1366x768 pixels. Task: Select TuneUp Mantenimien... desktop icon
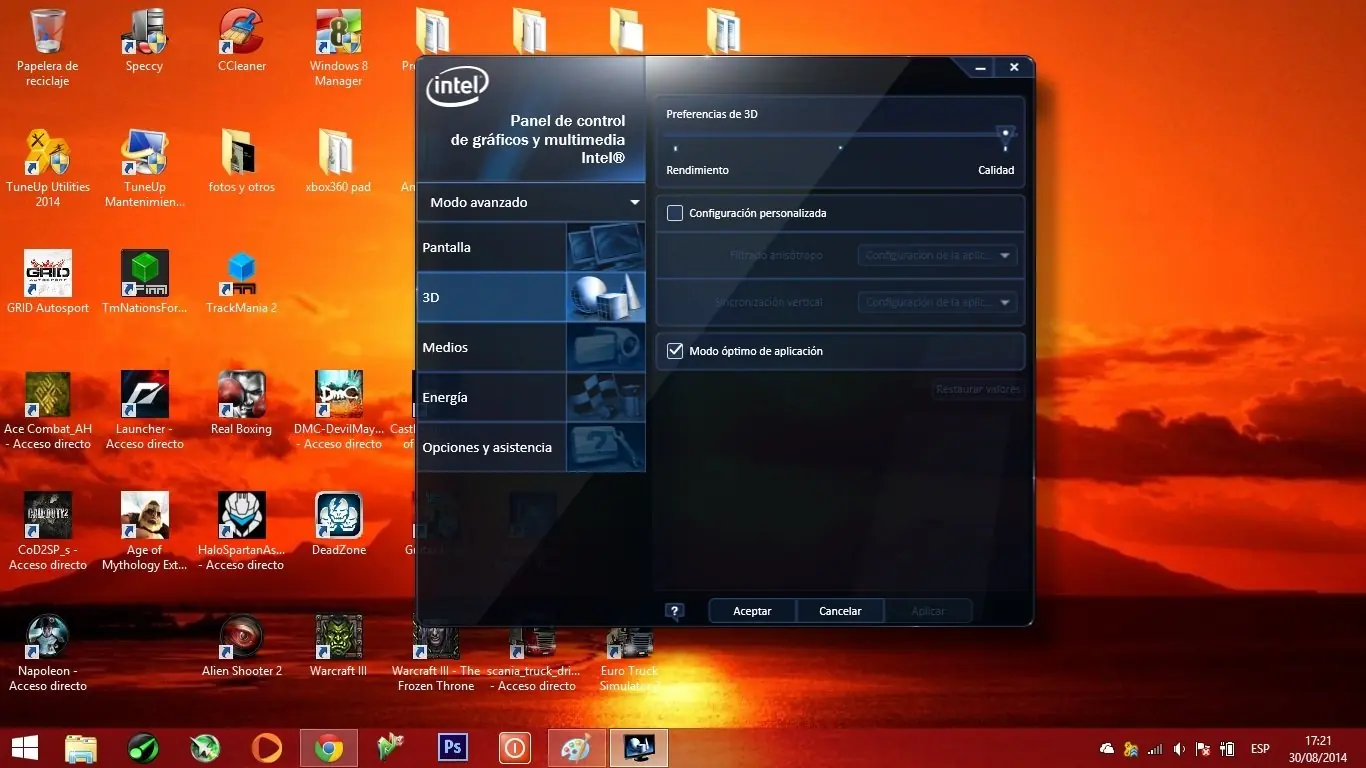(x=145, y=169)
